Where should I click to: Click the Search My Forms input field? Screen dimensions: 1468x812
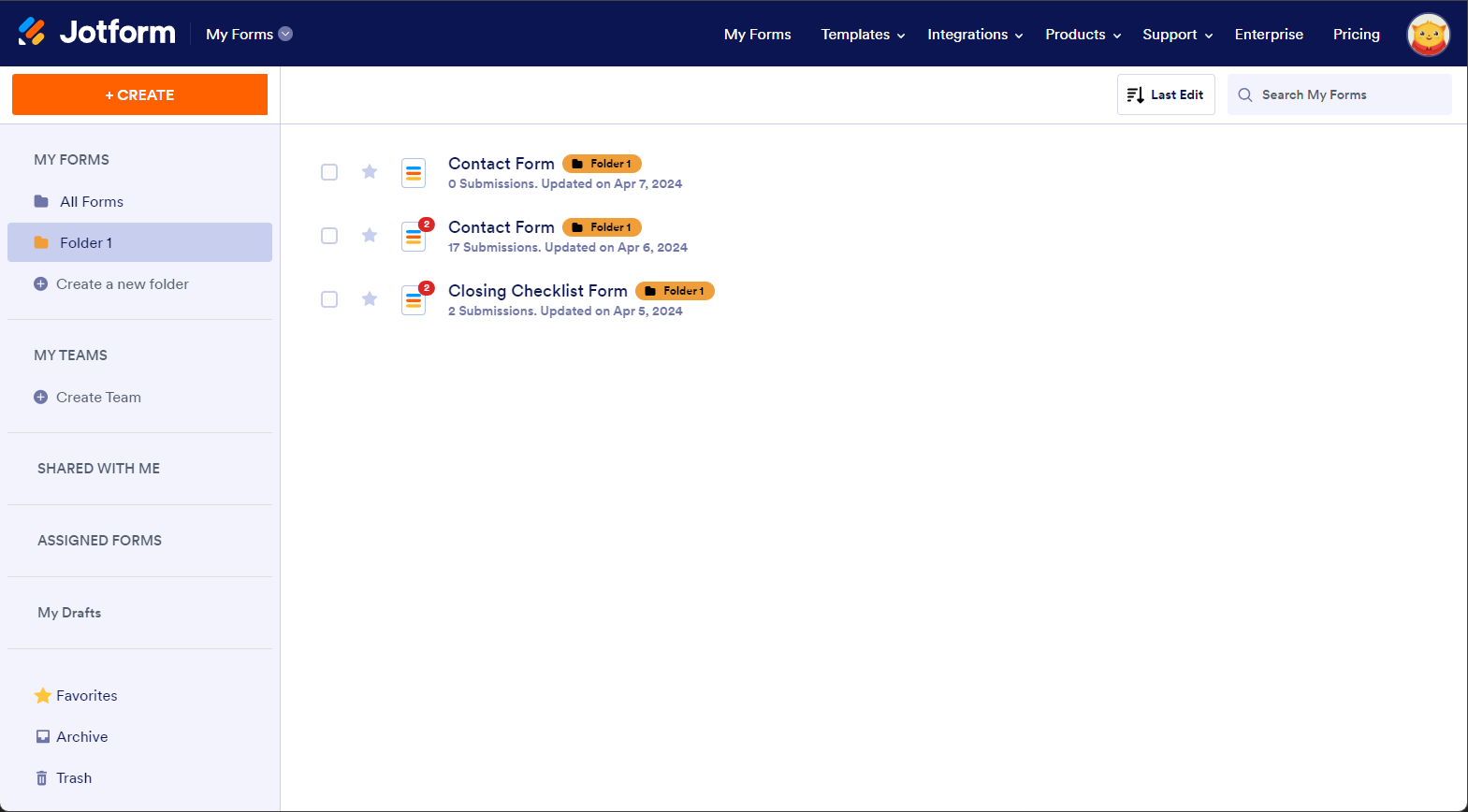(1347, 94)
